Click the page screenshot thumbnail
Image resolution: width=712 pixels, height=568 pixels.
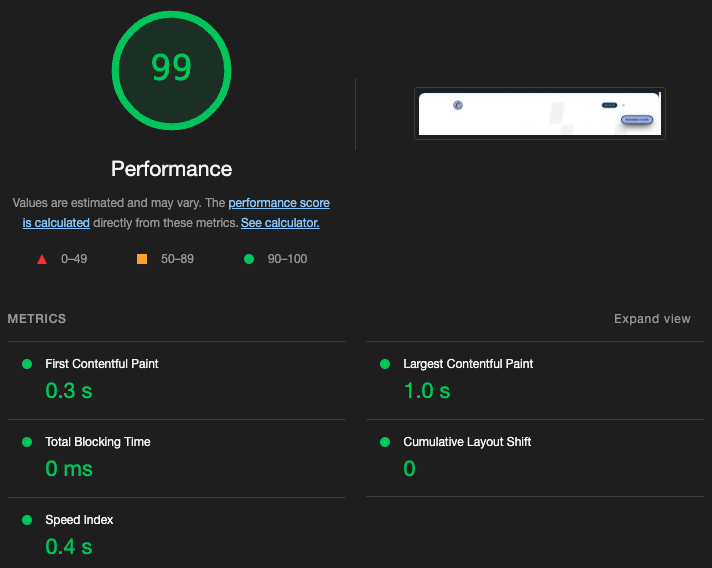[539, 113]
